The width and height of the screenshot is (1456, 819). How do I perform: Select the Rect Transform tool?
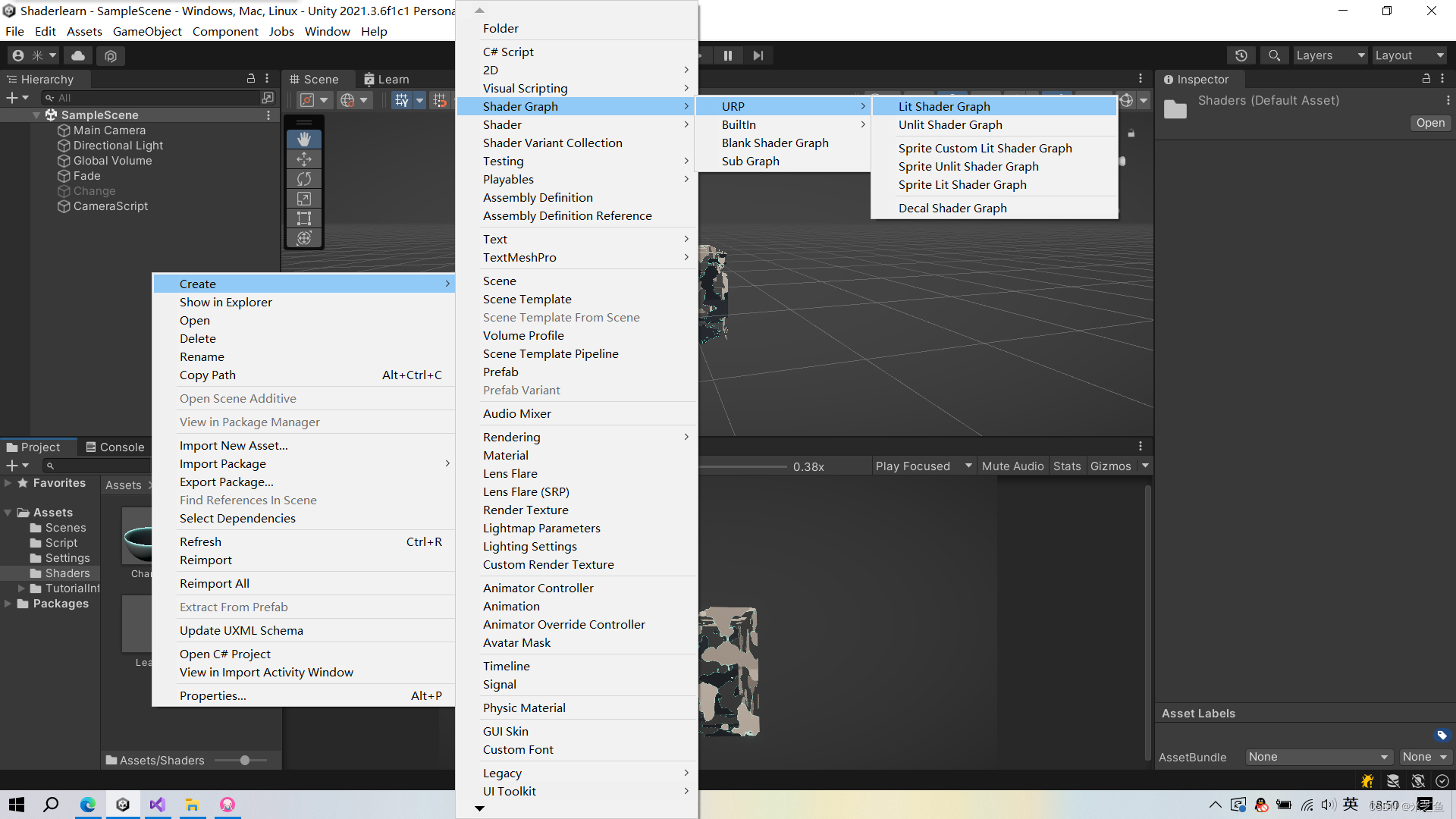303,218
